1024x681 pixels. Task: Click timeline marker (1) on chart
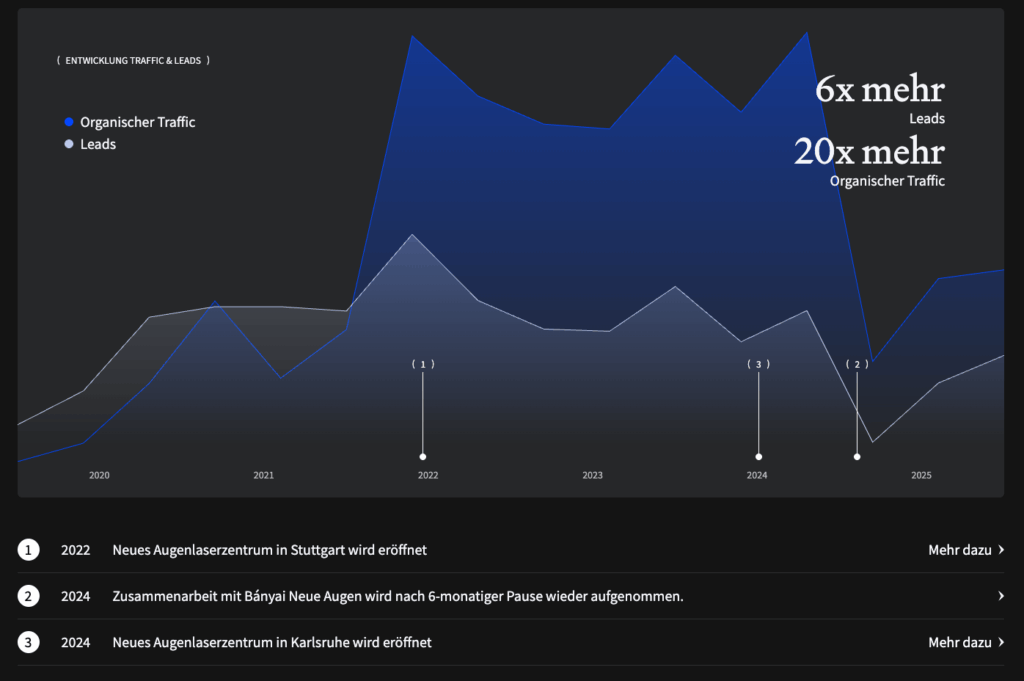pyautogui.click(x=423, y=364)
